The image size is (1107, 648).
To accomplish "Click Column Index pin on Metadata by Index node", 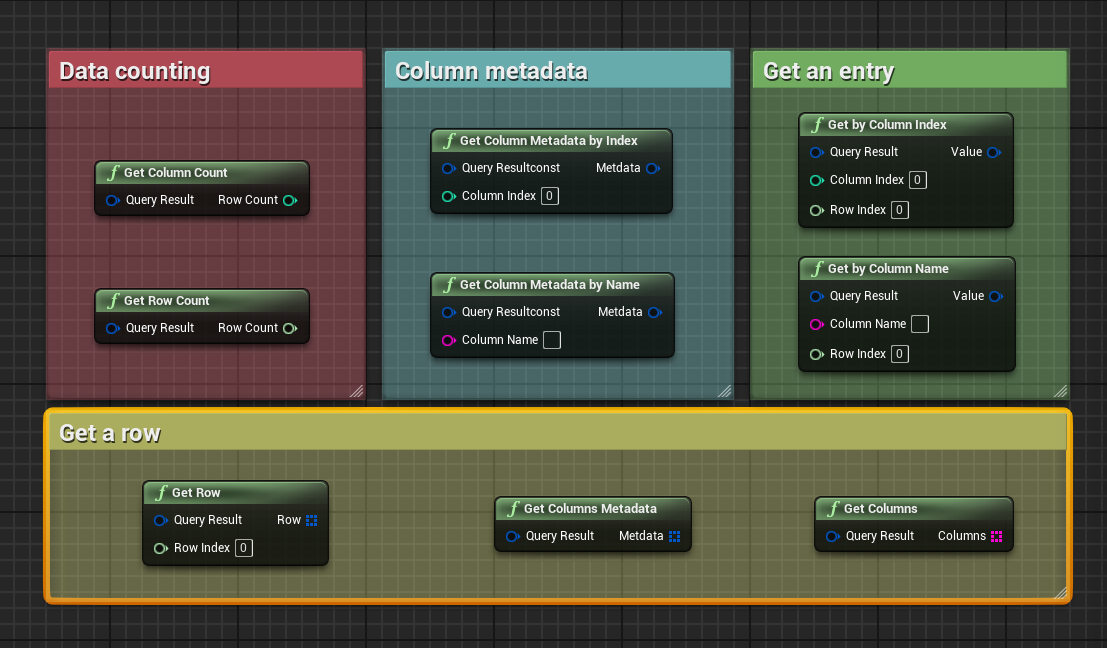I will (x=448, y=196).
